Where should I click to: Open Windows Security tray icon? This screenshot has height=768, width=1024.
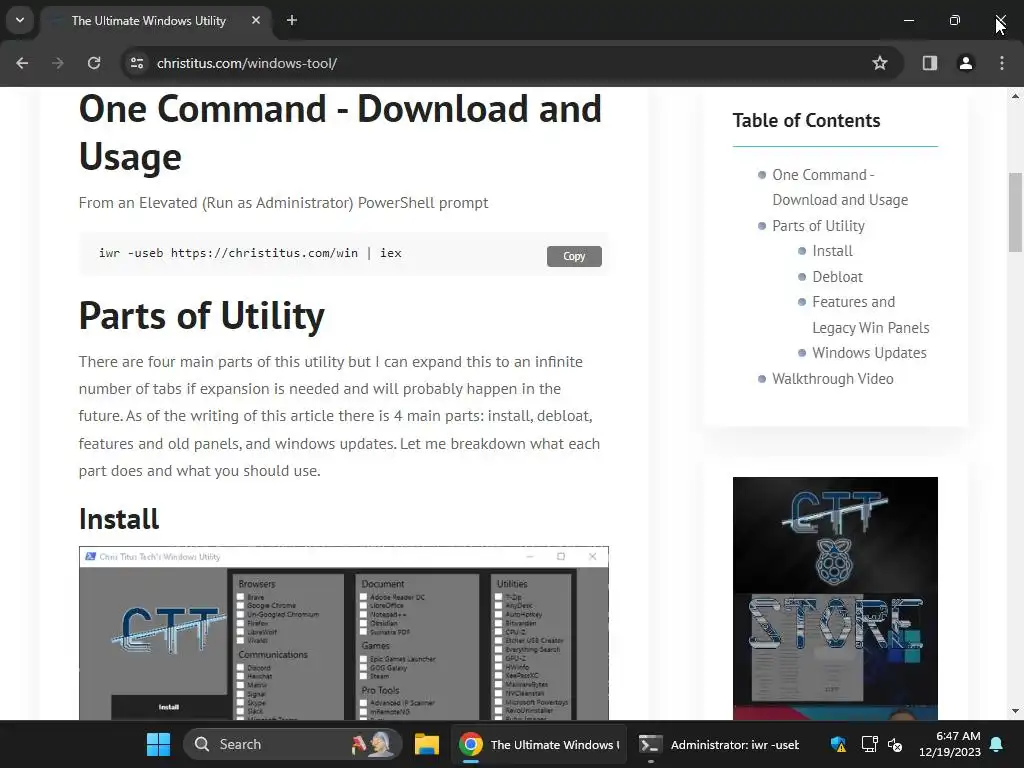tap(839, 744)
